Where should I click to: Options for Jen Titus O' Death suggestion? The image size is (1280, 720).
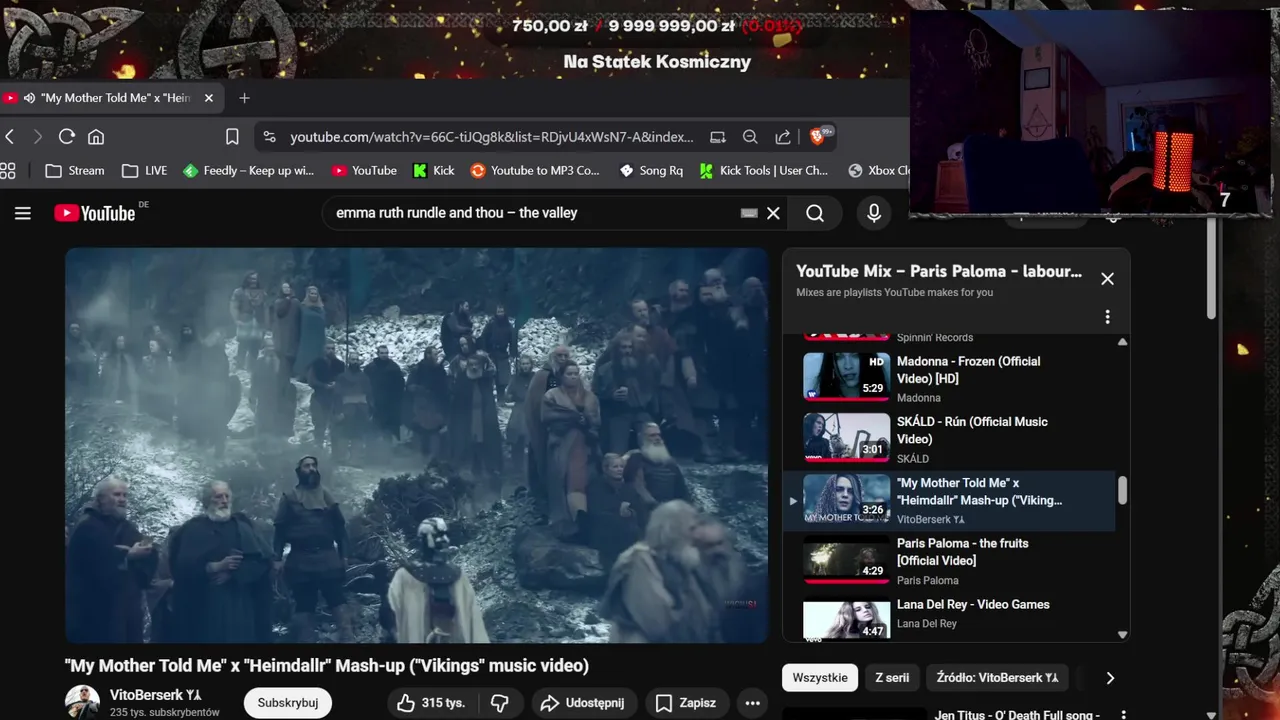(x=1122, y=714)
